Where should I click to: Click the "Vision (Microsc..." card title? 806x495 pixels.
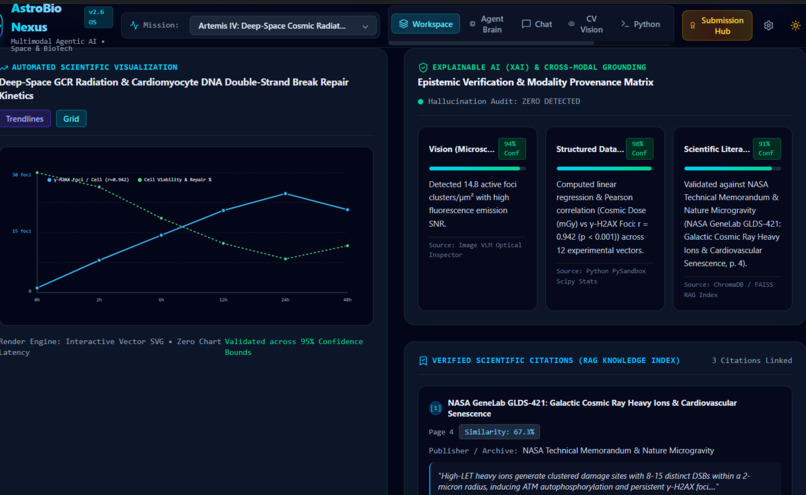click(461, 149)
